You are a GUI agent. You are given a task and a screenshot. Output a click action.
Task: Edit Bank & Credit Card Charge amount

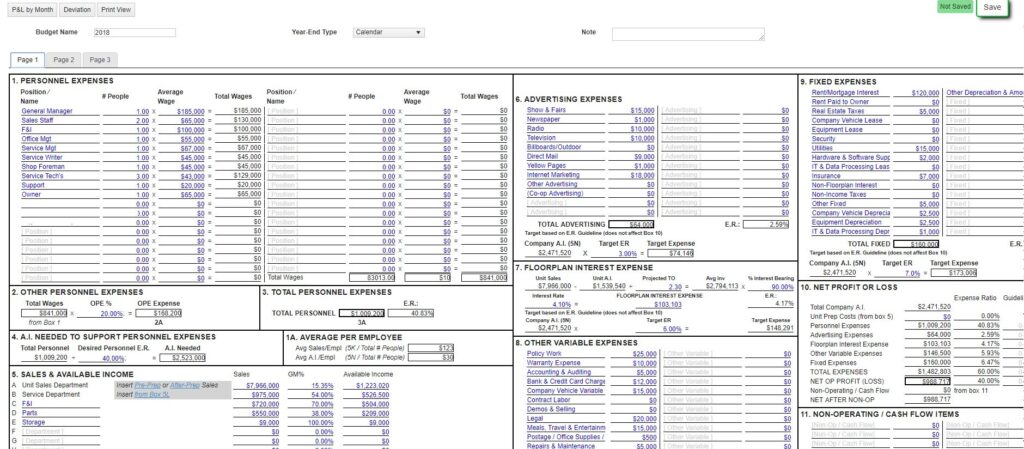tap(634, 382)
